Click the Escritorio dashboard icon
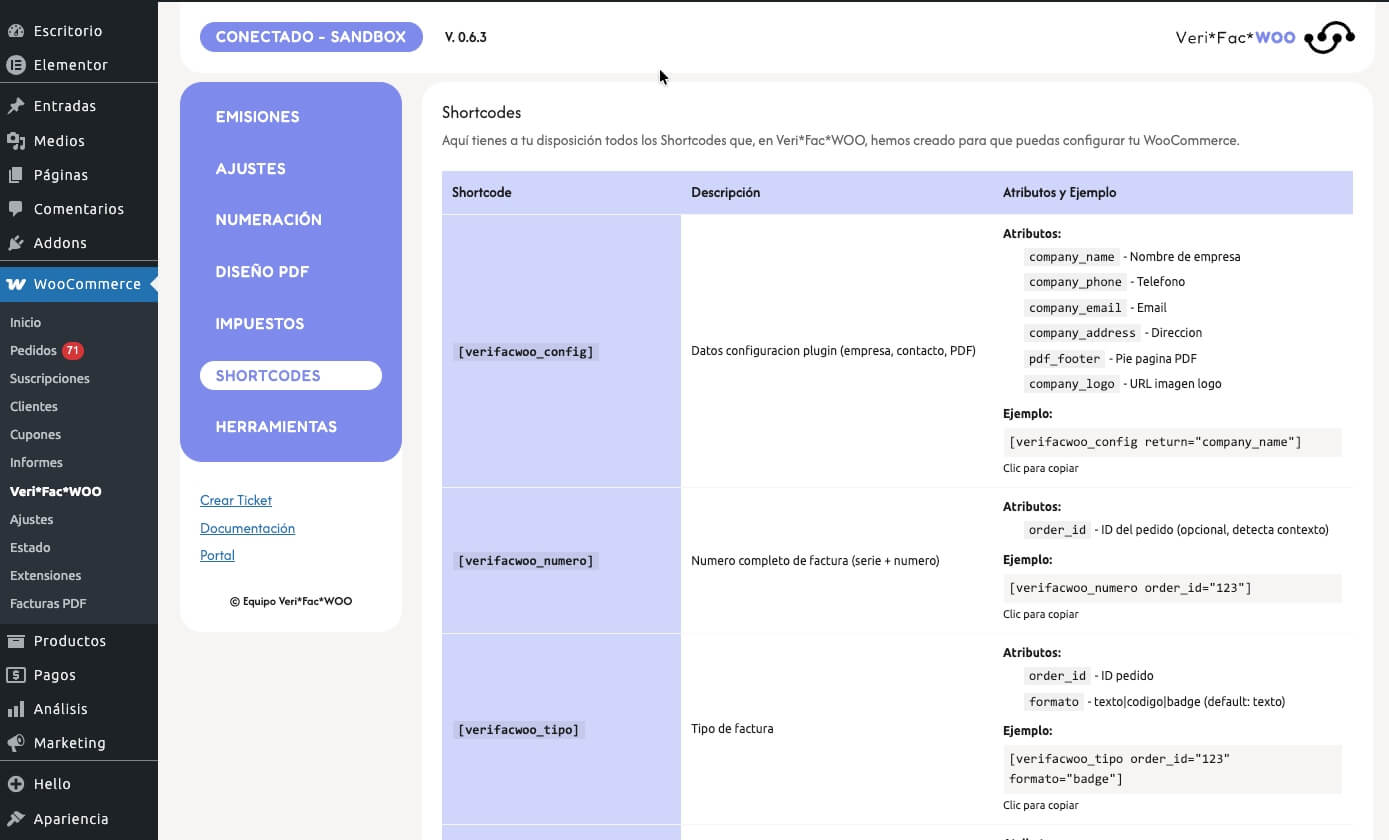Image resolution: width=1389 pixels, height=840 pixels. pos(16,31)
